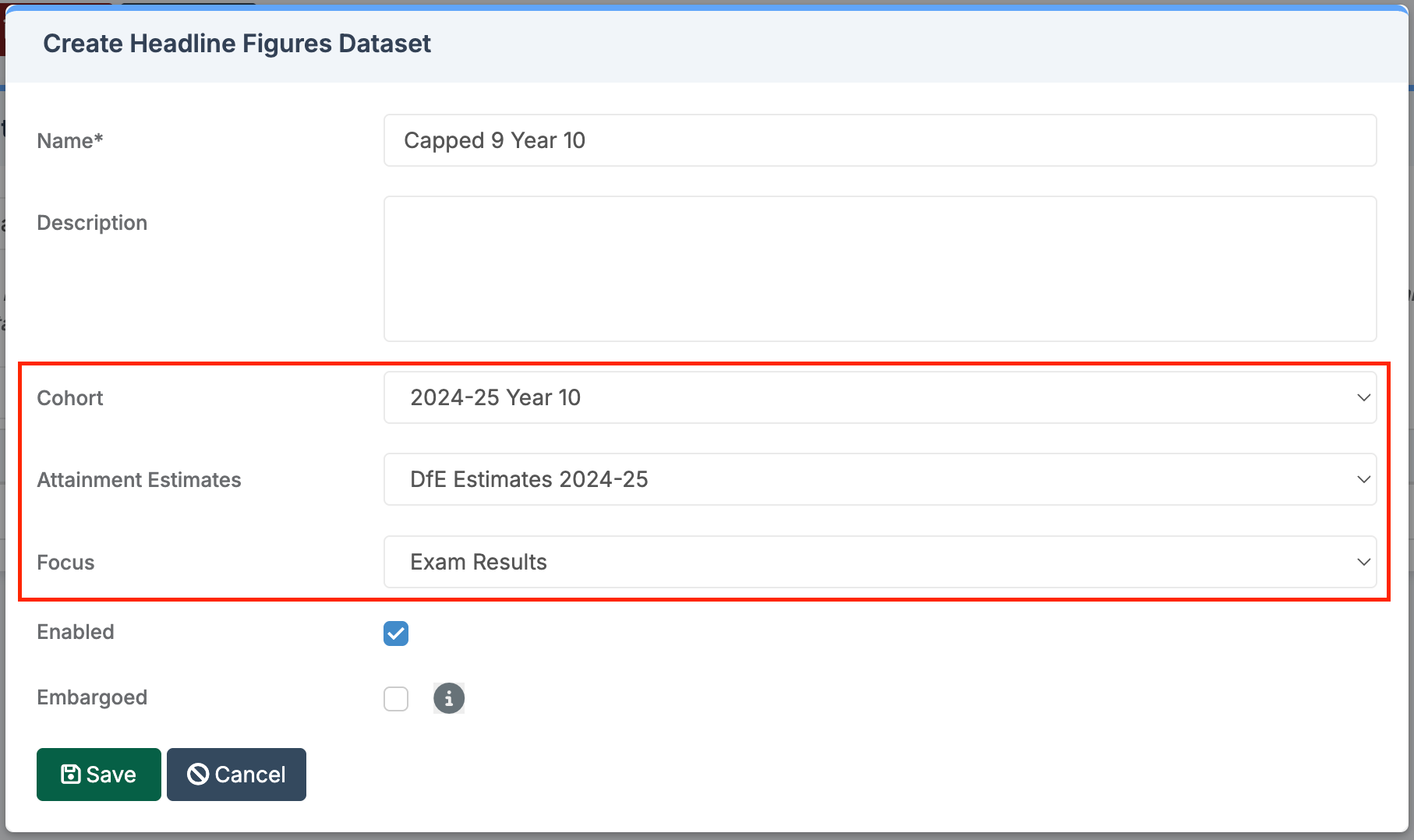Click the 'Name*' field label

70,141
